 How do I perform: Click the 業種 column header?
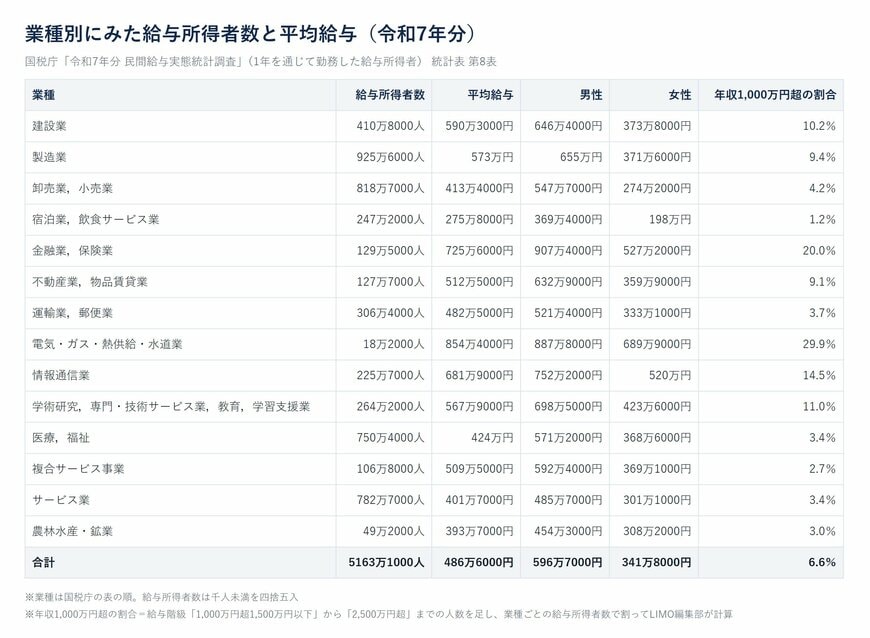[x=43, y=95]
